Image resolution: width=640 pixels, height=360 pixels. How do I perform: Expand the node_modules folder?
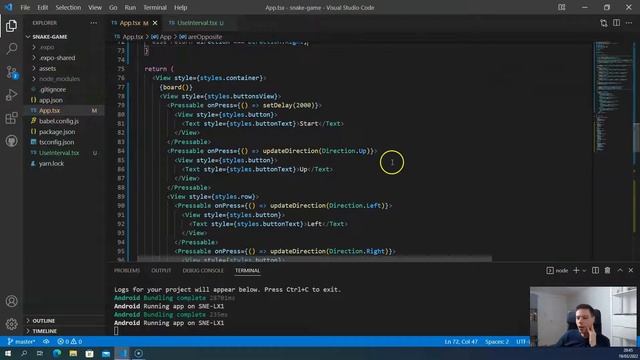point(59,79)
